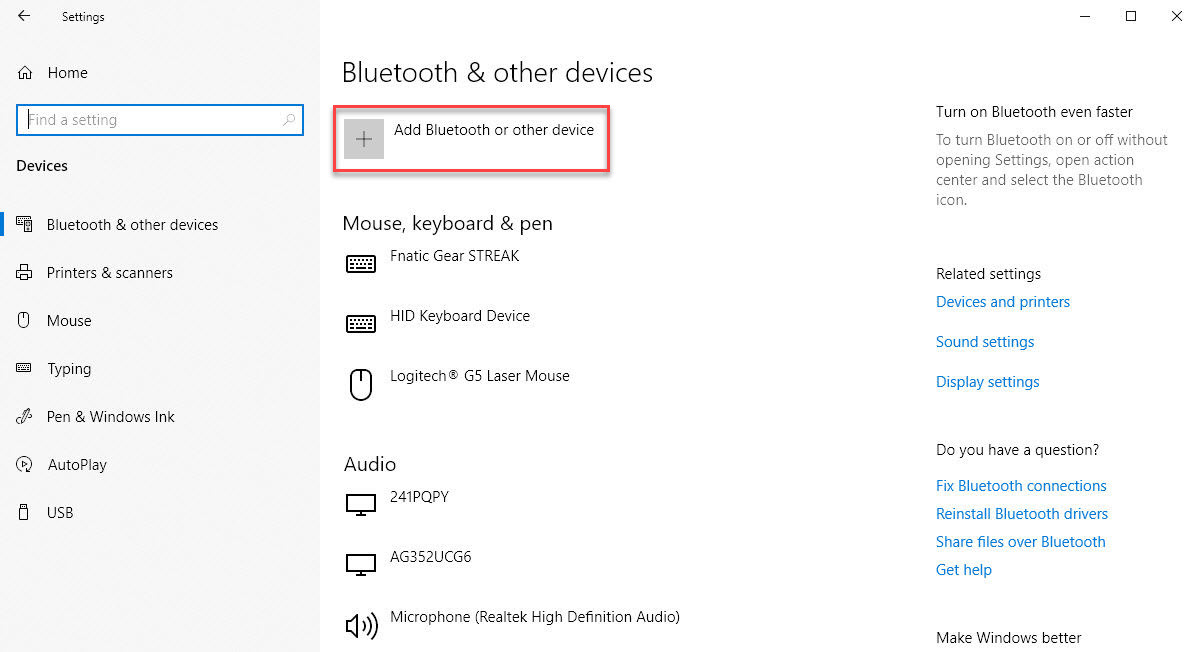Click the Logitech G5 mouse icon

361,385
